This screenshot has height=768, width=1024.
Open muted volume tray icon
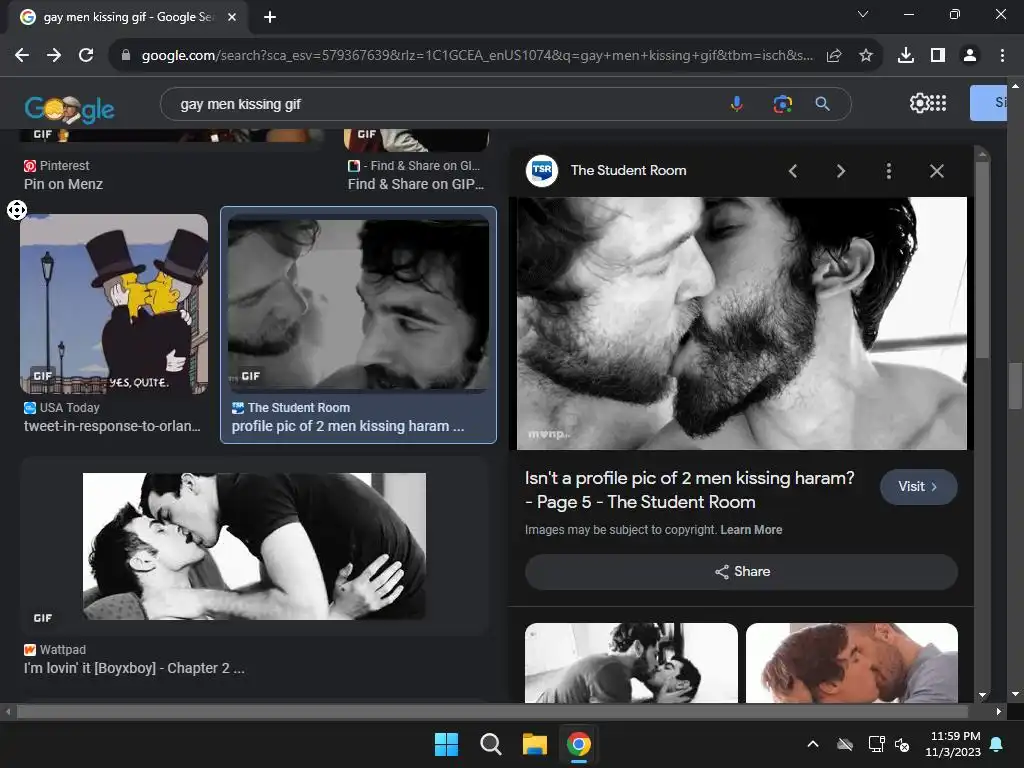[903, 744]
